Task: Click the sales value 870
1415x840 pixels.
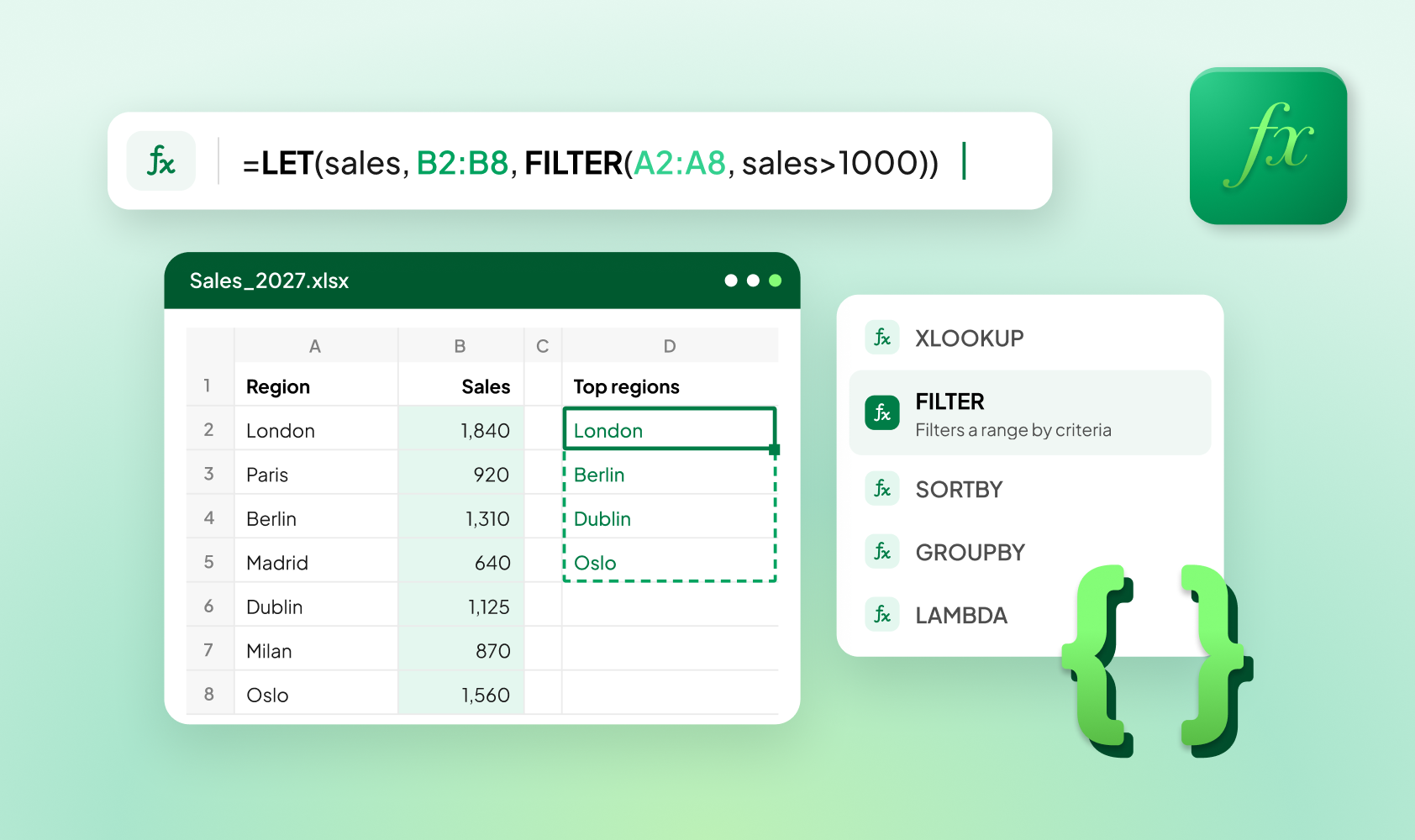Action: [460, 650]
